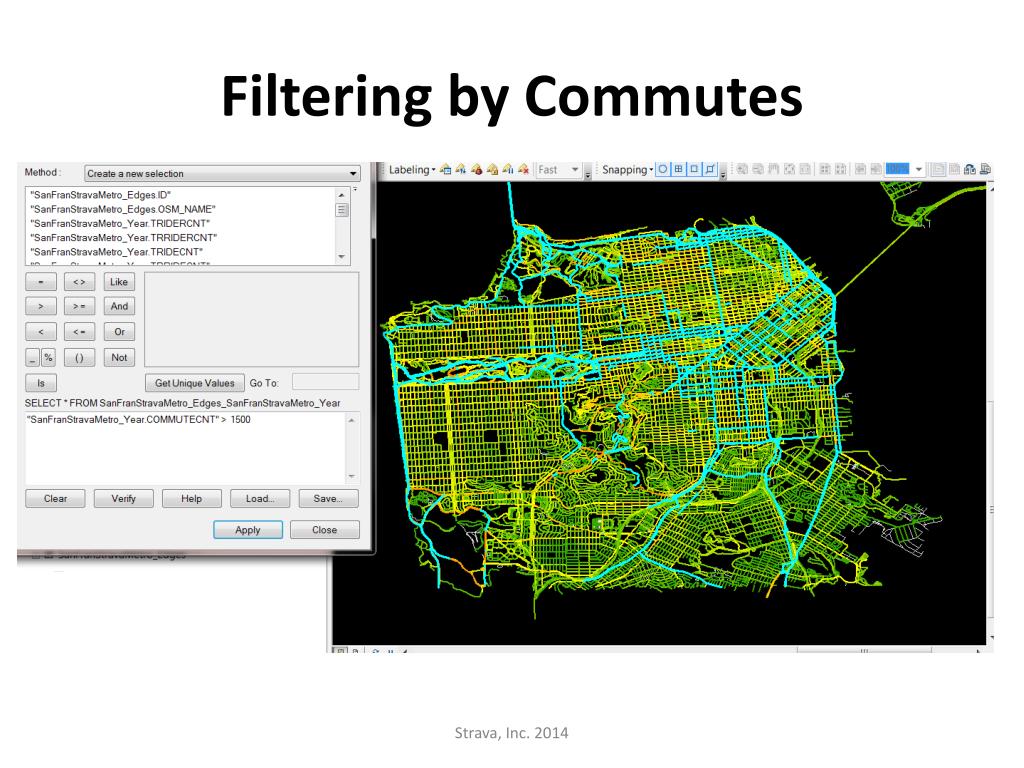This screenshot has width=1024, height=768.
Task: Click the unique values list box
Action: point(251,319)
